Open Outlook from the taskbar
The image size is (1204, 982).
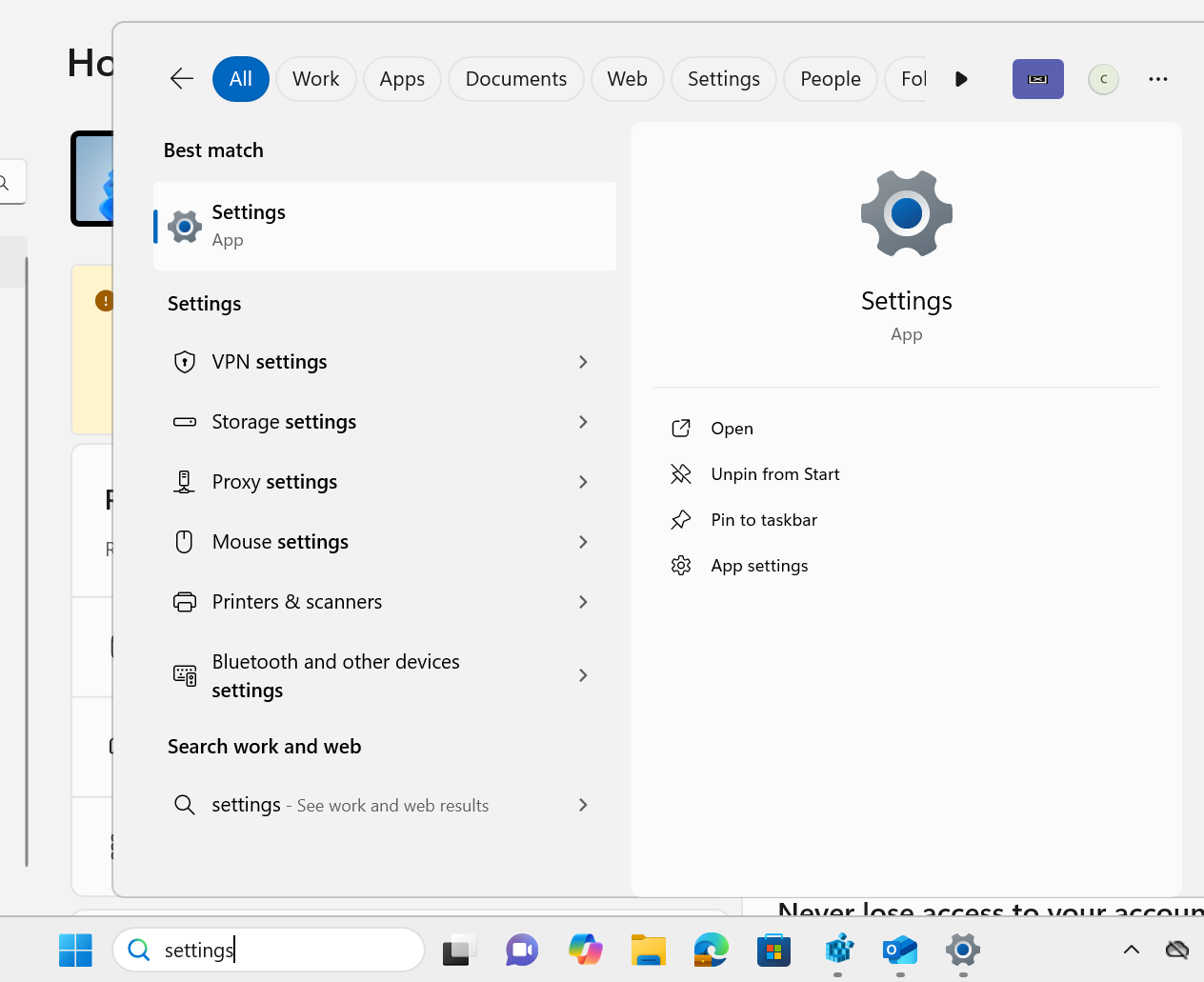coord(900,950)
